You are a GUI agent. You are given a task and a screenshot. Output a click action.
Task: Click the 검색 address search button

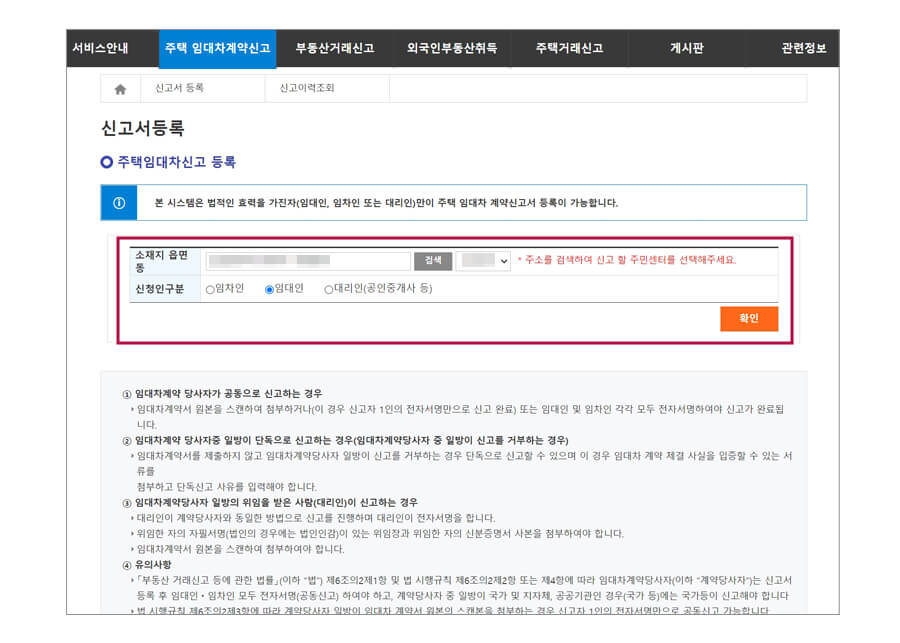(x=433, y=261)
